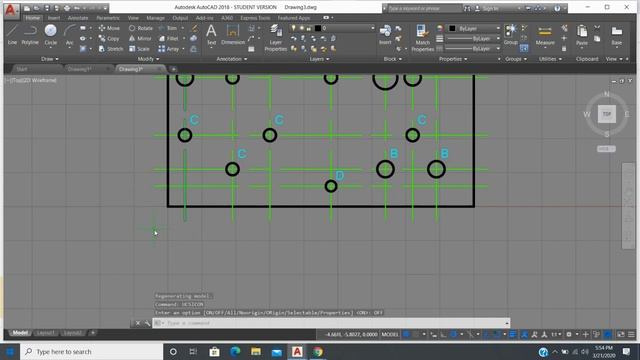Click the Erase tool in Modify panel

click(195, 28)
